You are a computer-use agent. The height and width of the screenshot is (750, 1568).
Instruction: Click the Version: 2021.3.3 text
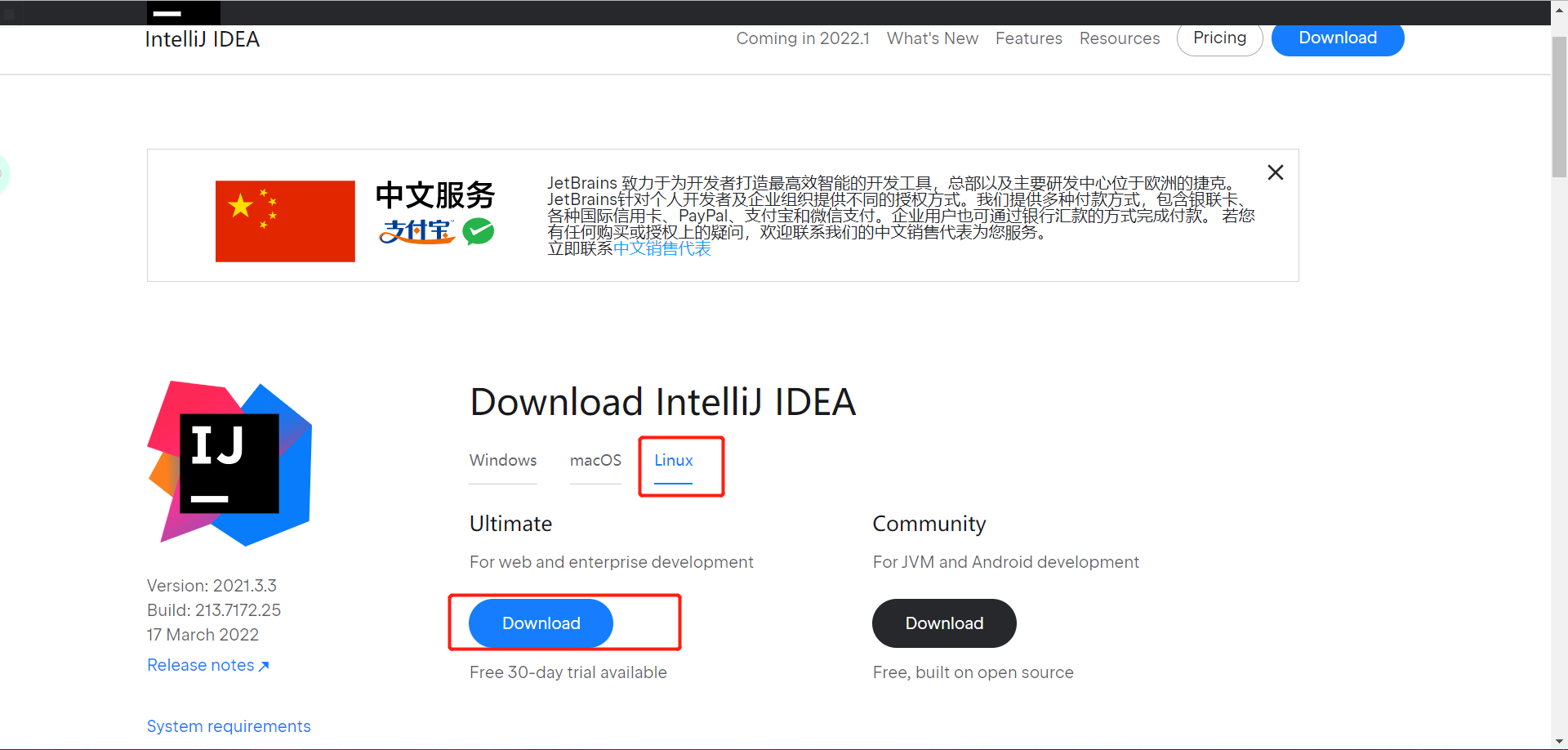(x=212, y=586)
